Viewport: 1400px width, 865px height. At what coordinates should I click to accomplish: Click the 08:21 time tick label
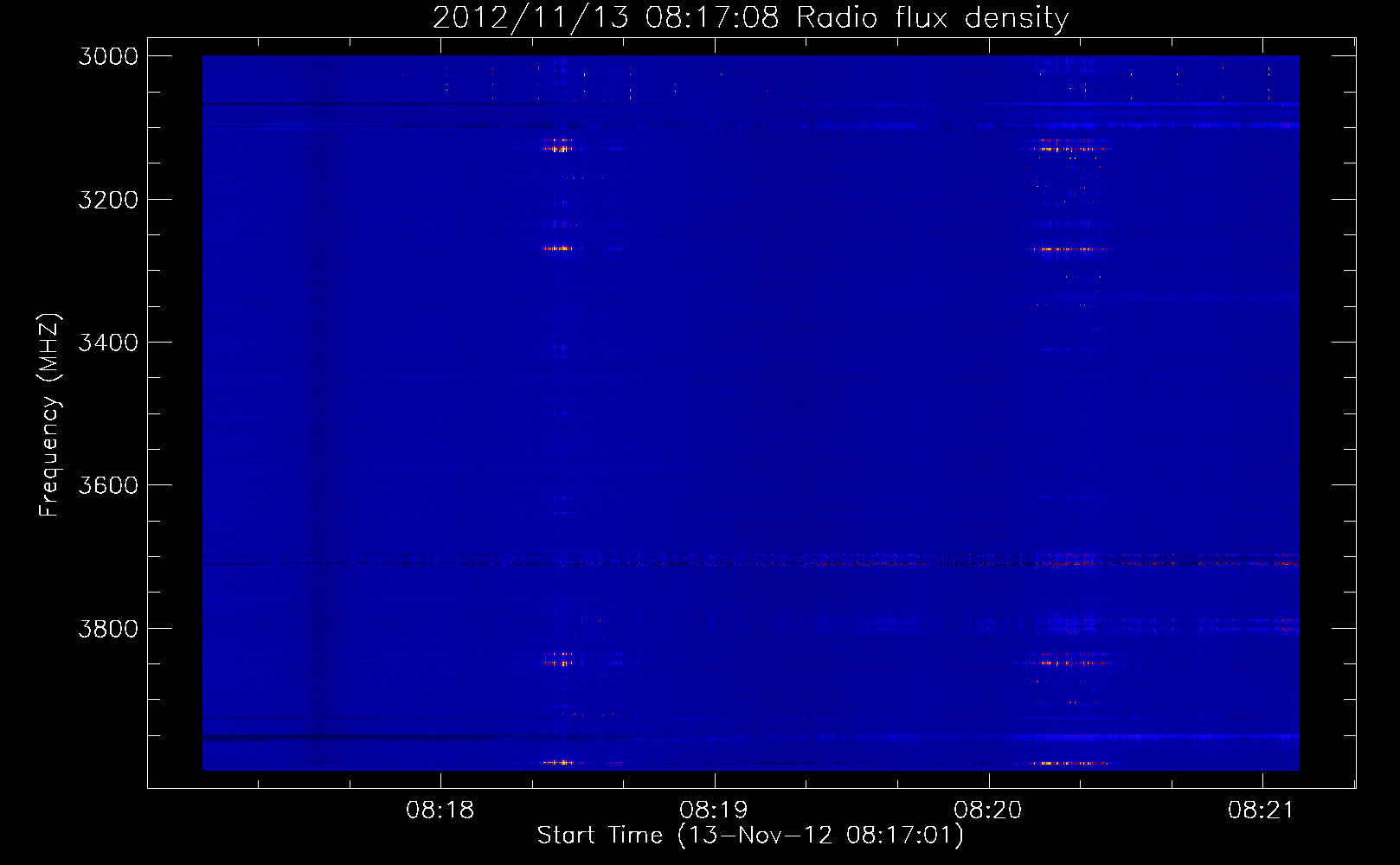(1262, 811)
